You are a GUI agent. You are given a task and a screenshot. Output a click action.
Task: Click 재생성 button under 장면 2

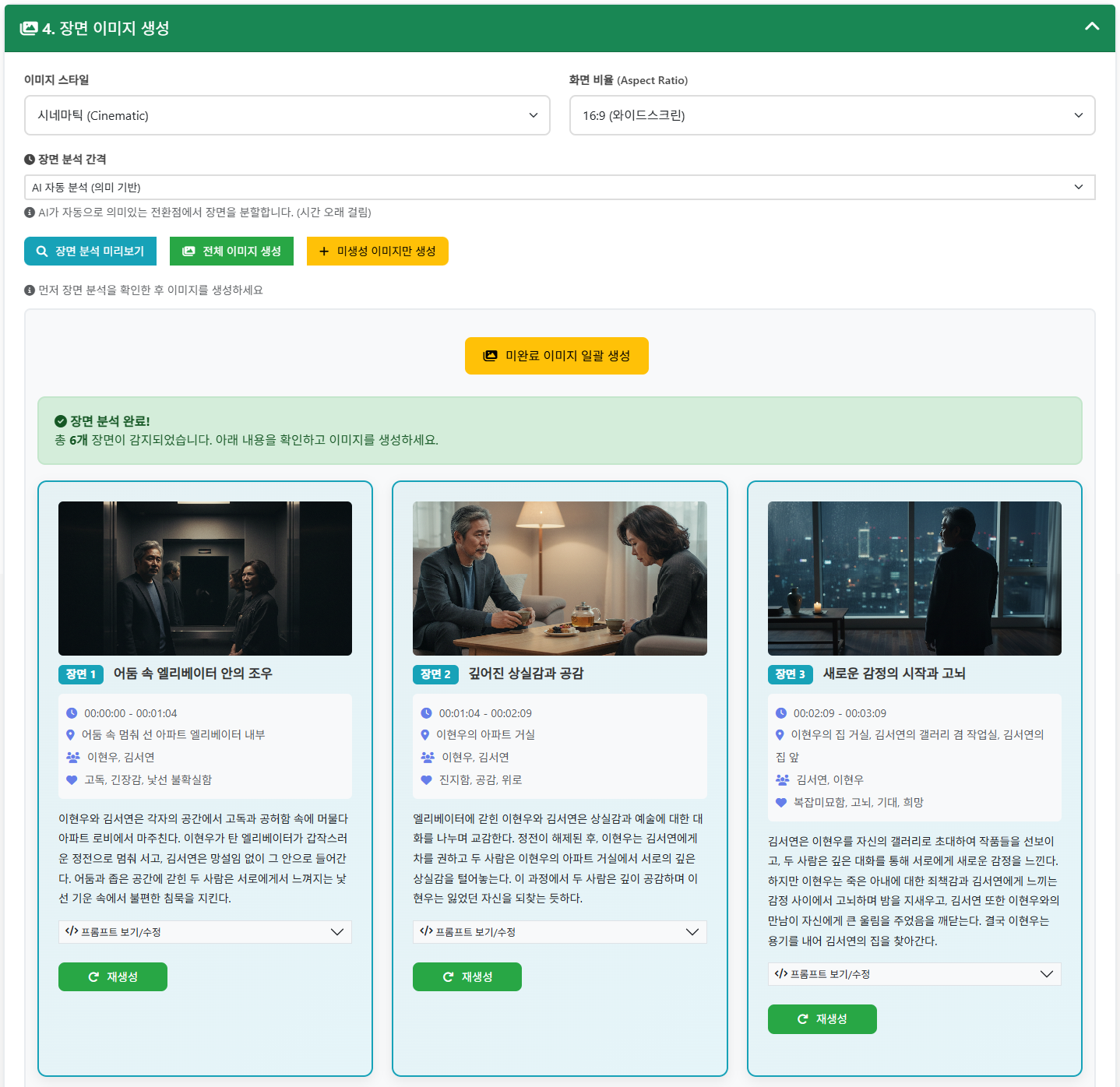tap(467, 977)
